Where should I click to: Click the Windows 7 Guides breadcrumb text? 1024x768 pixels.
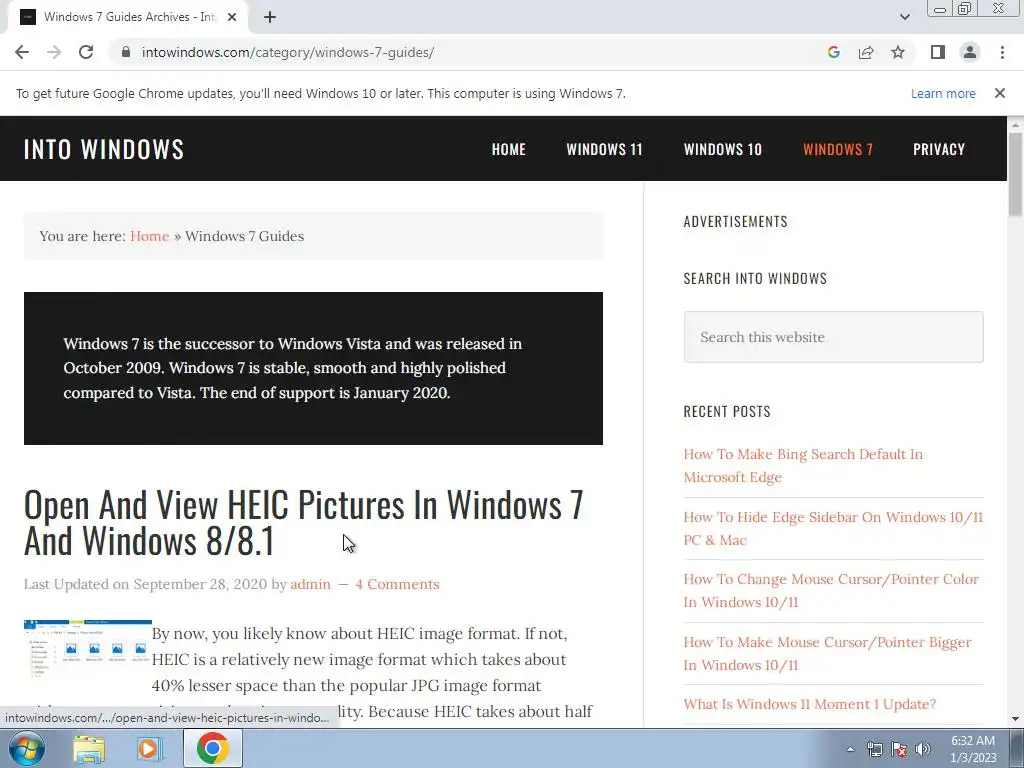[244, 236]
